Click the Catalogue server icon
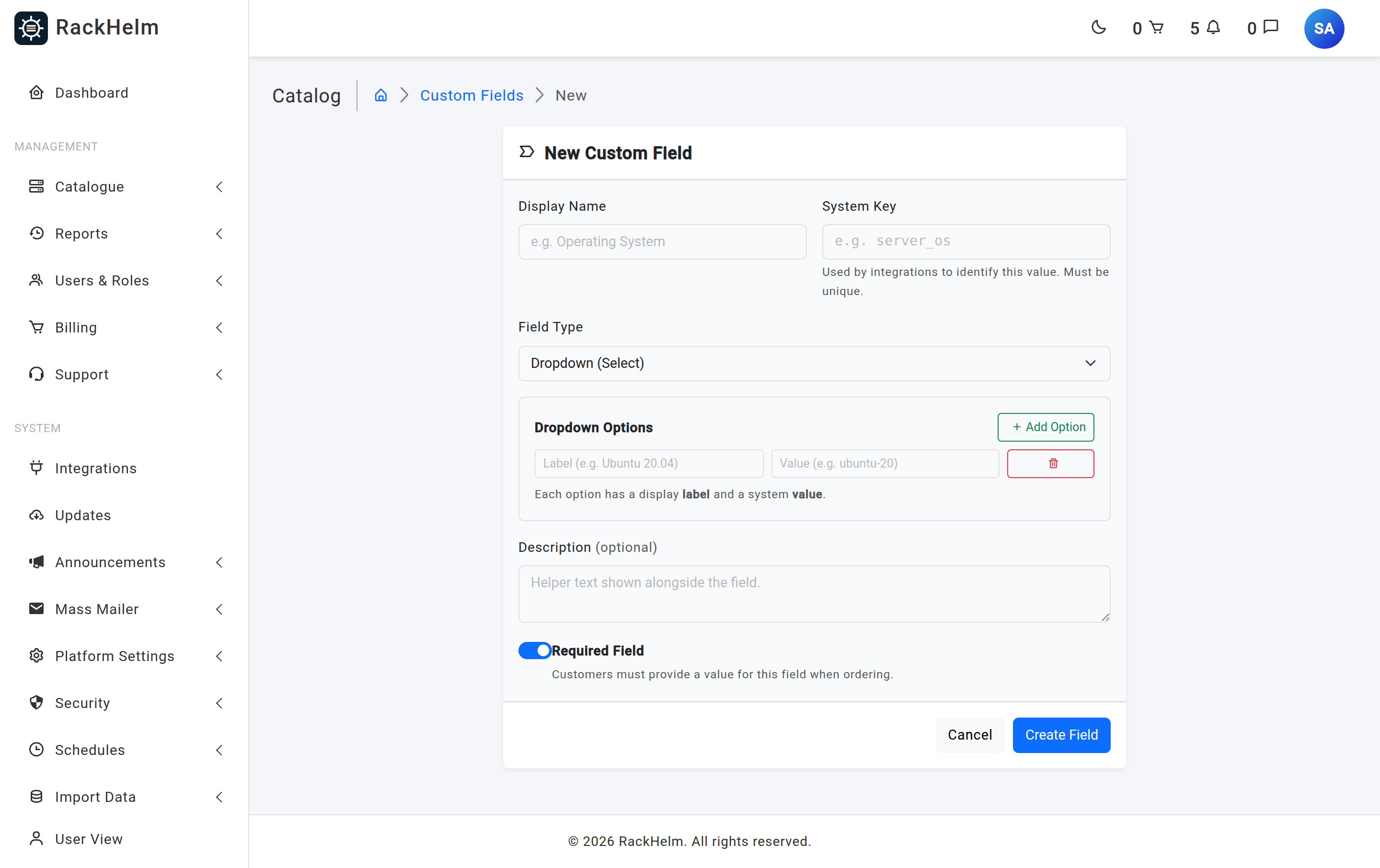Screen dimensions: 1380x868 [x=36, y=186]
